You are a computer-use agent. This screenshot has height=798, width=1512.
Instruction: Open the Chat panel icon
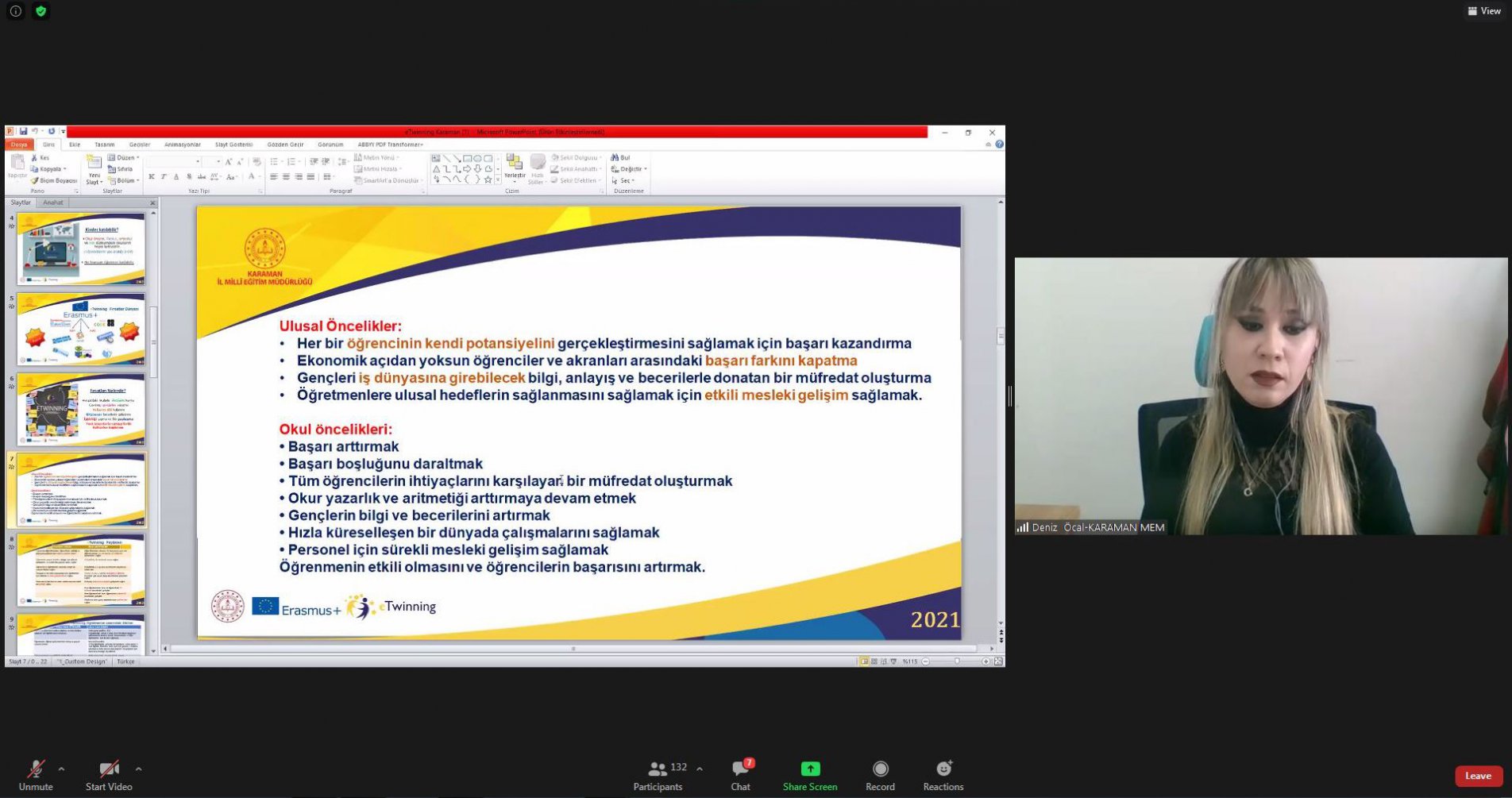click(x=740, y=769)
